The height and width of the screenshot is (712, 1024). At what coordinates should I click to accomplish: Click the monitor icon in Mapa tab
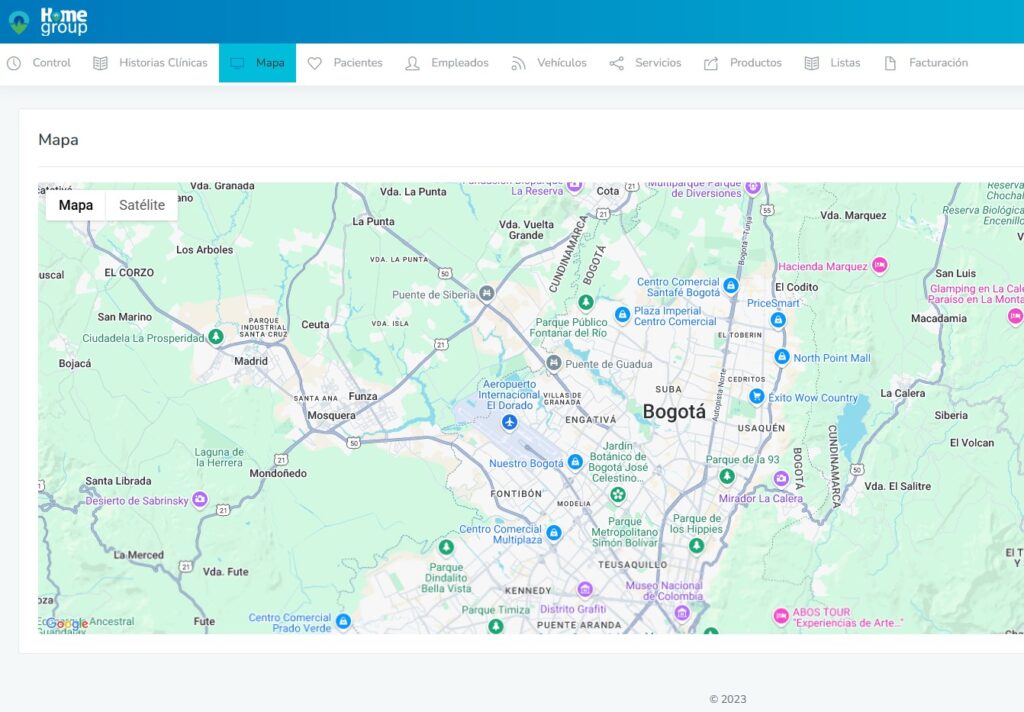pyautogui.click(x=237, y=63)
